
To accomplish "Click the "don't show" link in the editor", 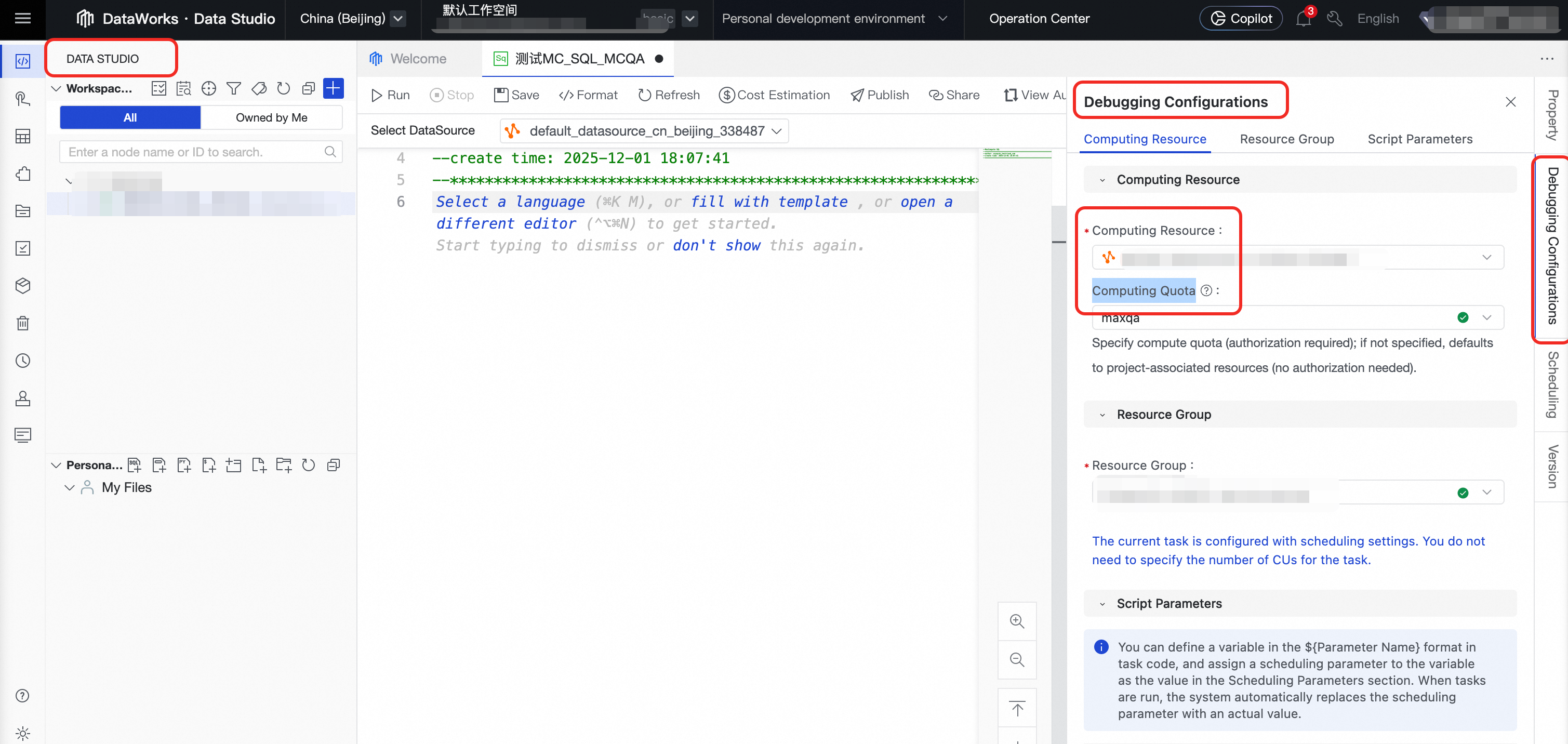I will pyautogui.click(x=716, y=245).
